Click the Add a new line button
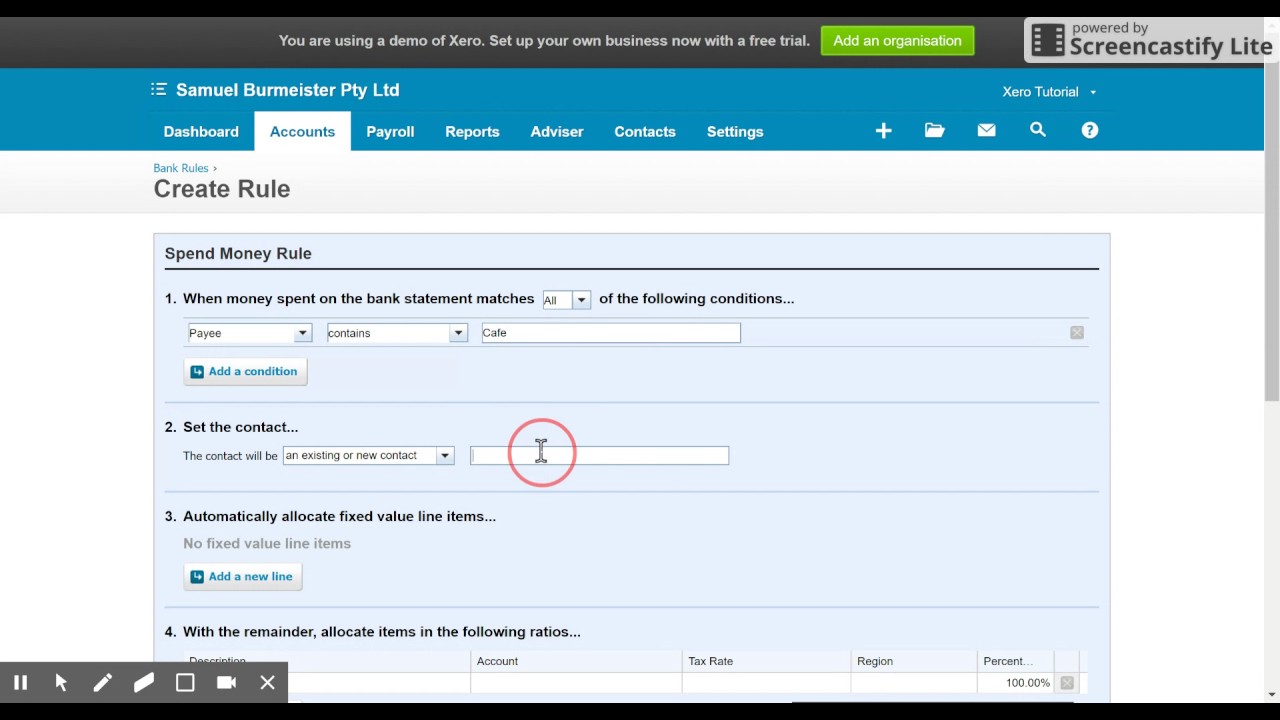 [x=243, y=576]
